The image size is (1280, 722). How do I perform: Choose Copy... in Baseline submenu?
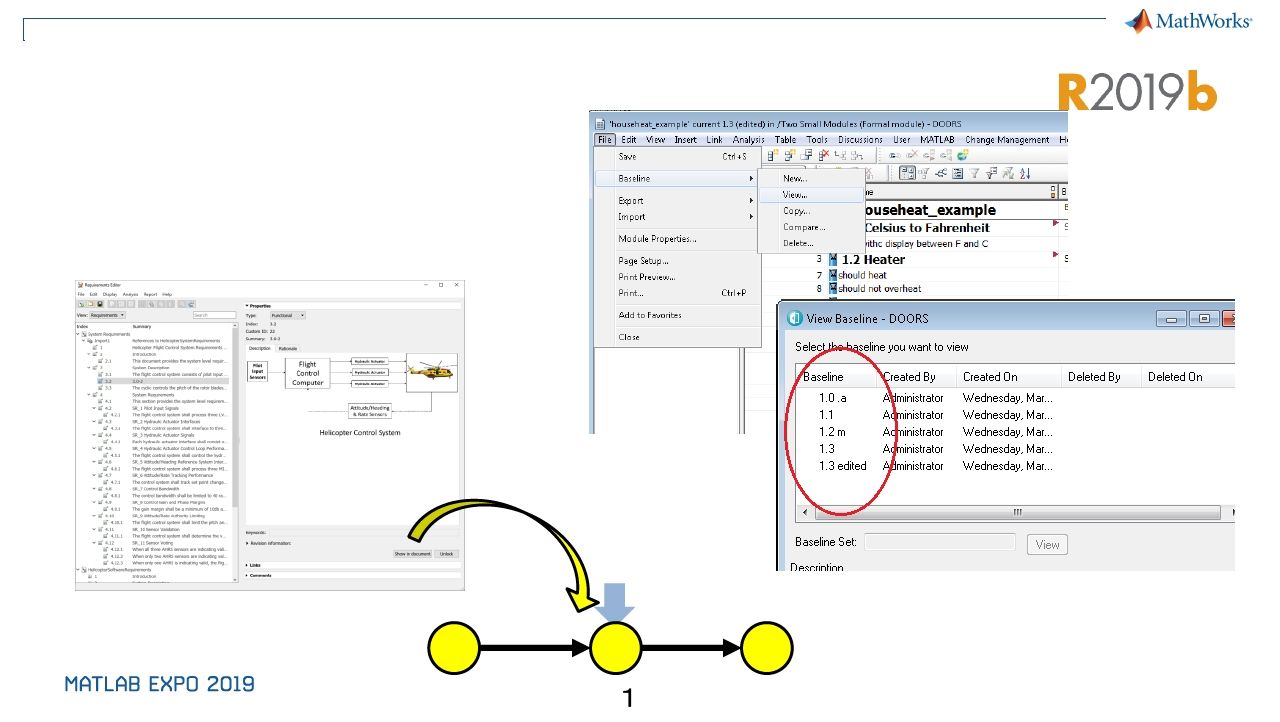click(x=809, y=211)
